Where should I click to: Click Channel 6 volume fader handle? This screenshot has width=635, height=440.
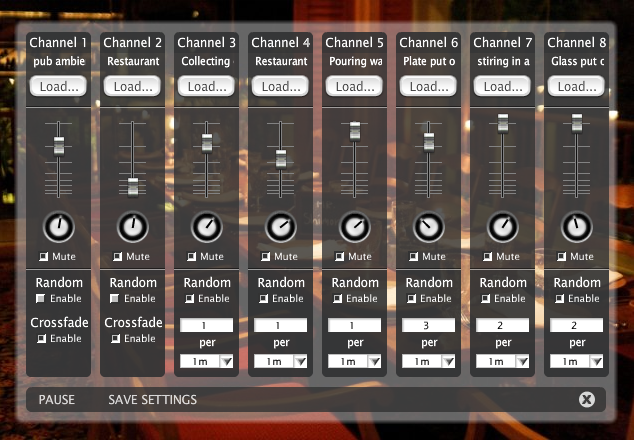pyautogui.click(x=429, y=142)
